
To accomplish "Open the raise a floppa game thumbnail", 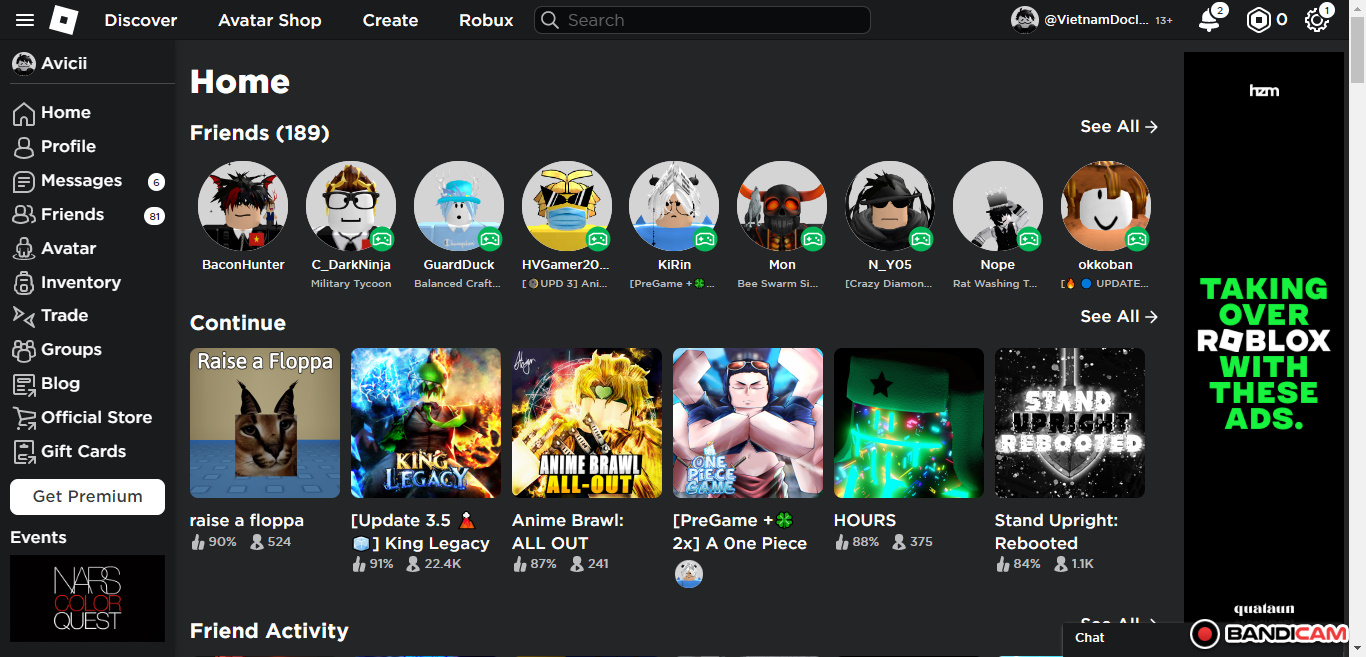I will [265, 423].
